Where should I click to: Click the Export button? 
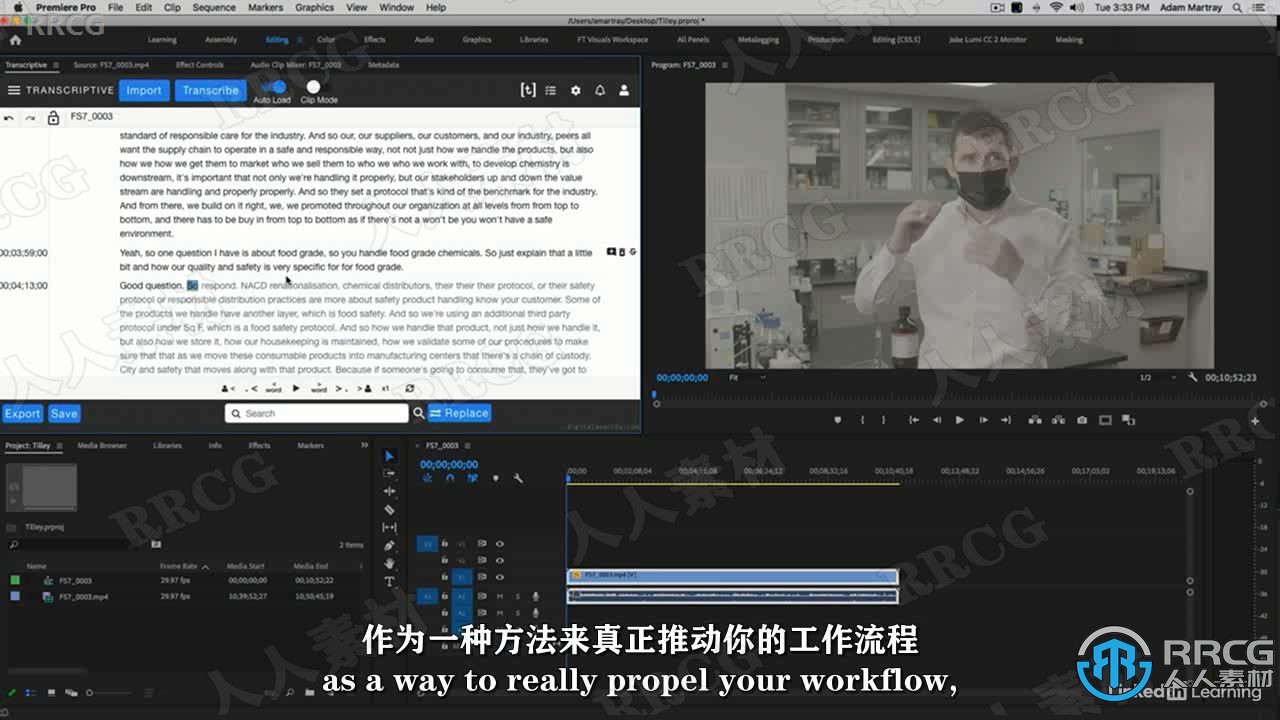pyautogui.click(x=22, y=413)
